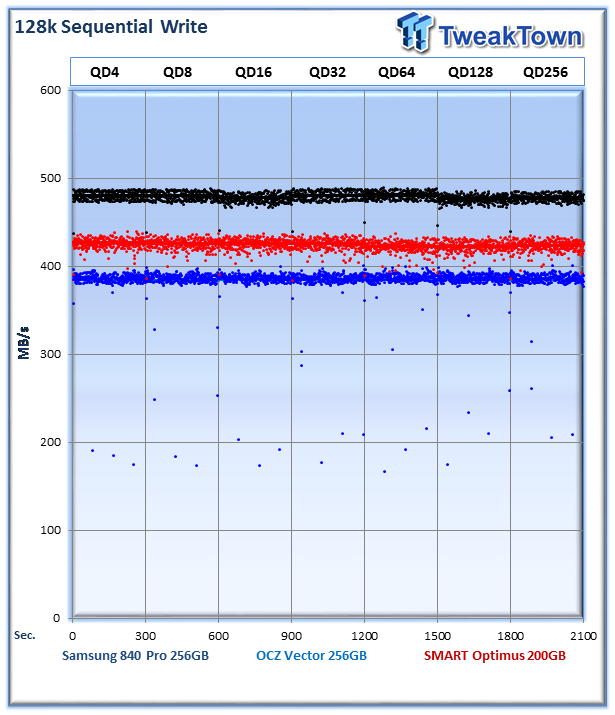Image resolution: width=615 pixels, height=715 pixels.
Task: Click the QD32 queue depth label
Action: [327, 72]
